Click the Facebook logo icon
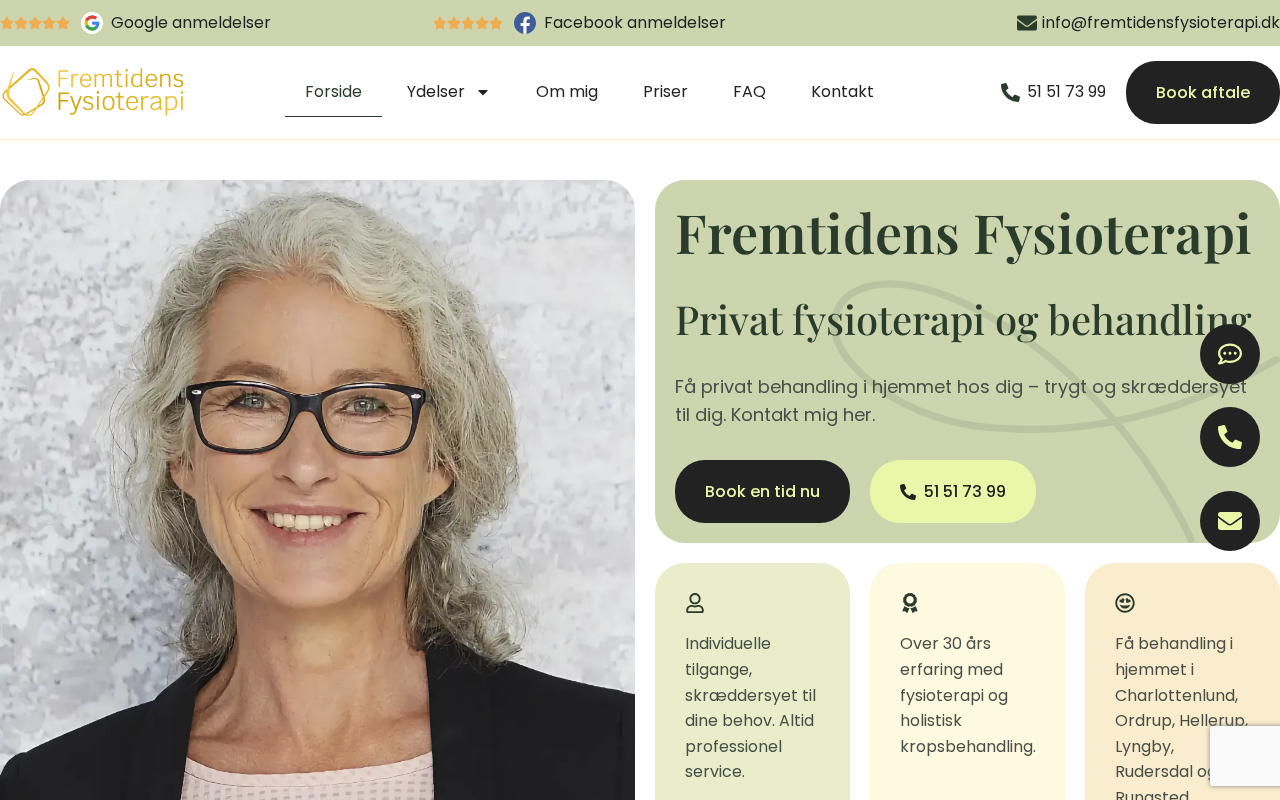 525,23
